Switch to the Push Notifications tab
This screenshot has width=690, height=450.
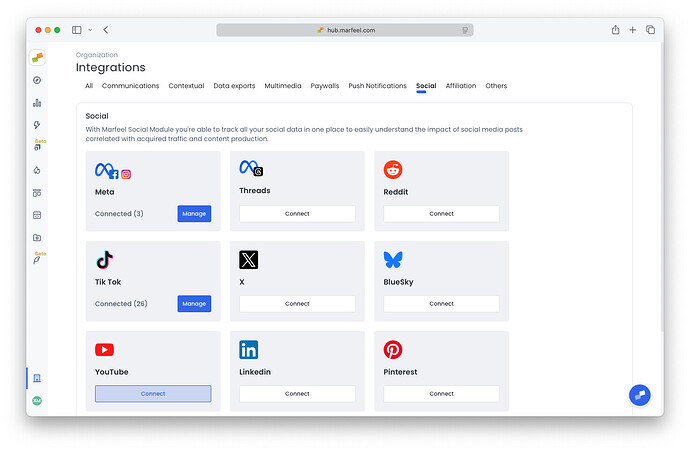378,86
